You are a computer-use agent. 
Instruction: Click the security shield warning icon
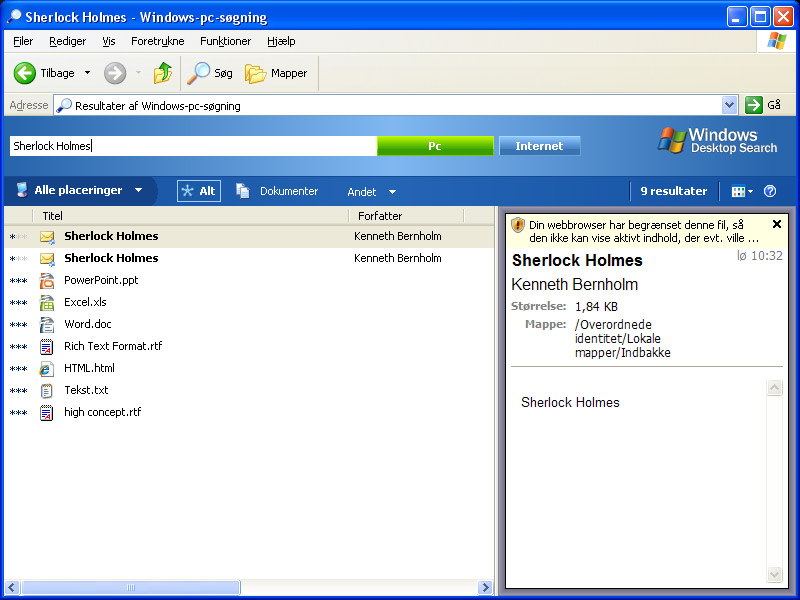pyautogui.click(x=518, y=224)
